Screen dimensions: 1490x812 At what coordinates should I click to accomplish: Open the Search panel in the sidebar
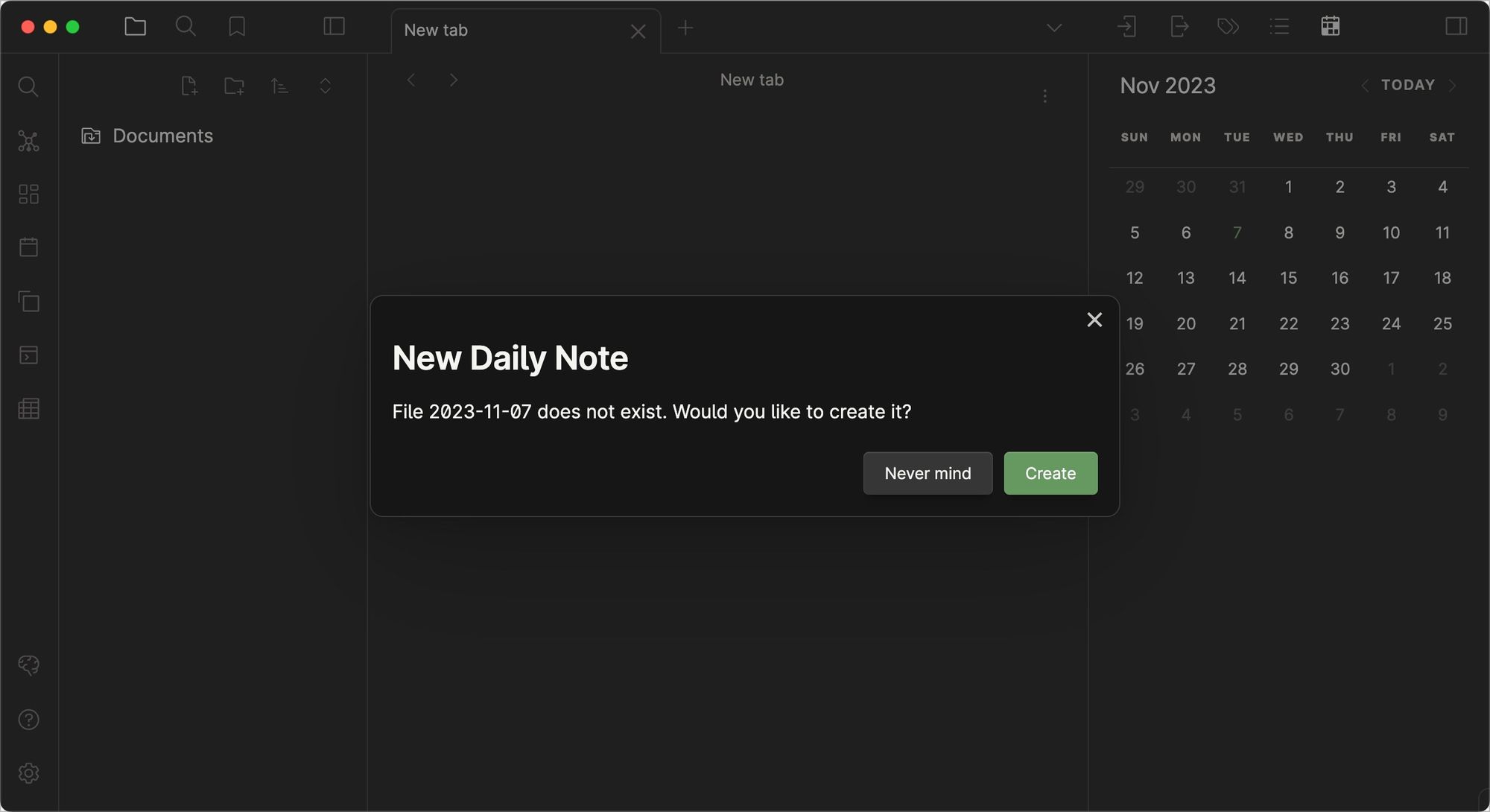(x=28, y=86)
